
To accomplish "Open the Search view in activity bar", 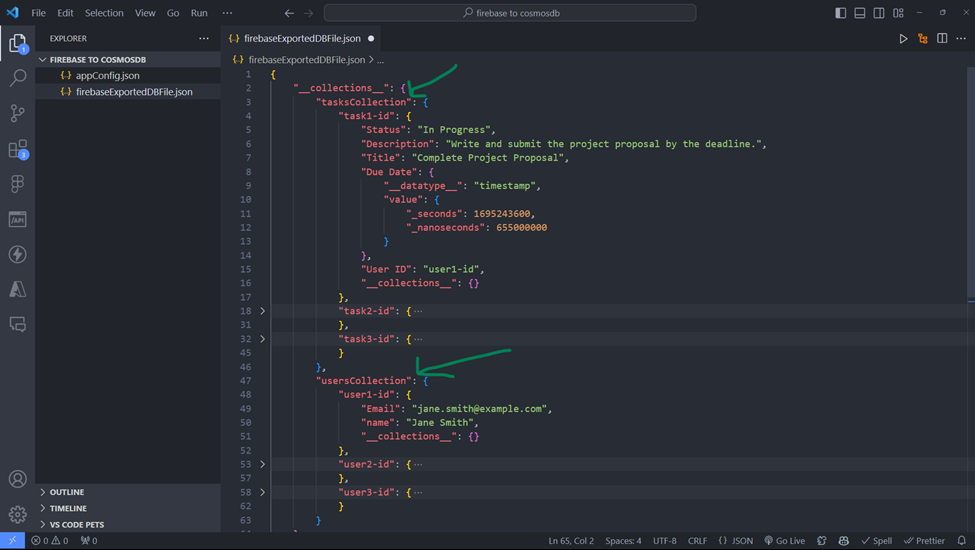I will (18, 78).
